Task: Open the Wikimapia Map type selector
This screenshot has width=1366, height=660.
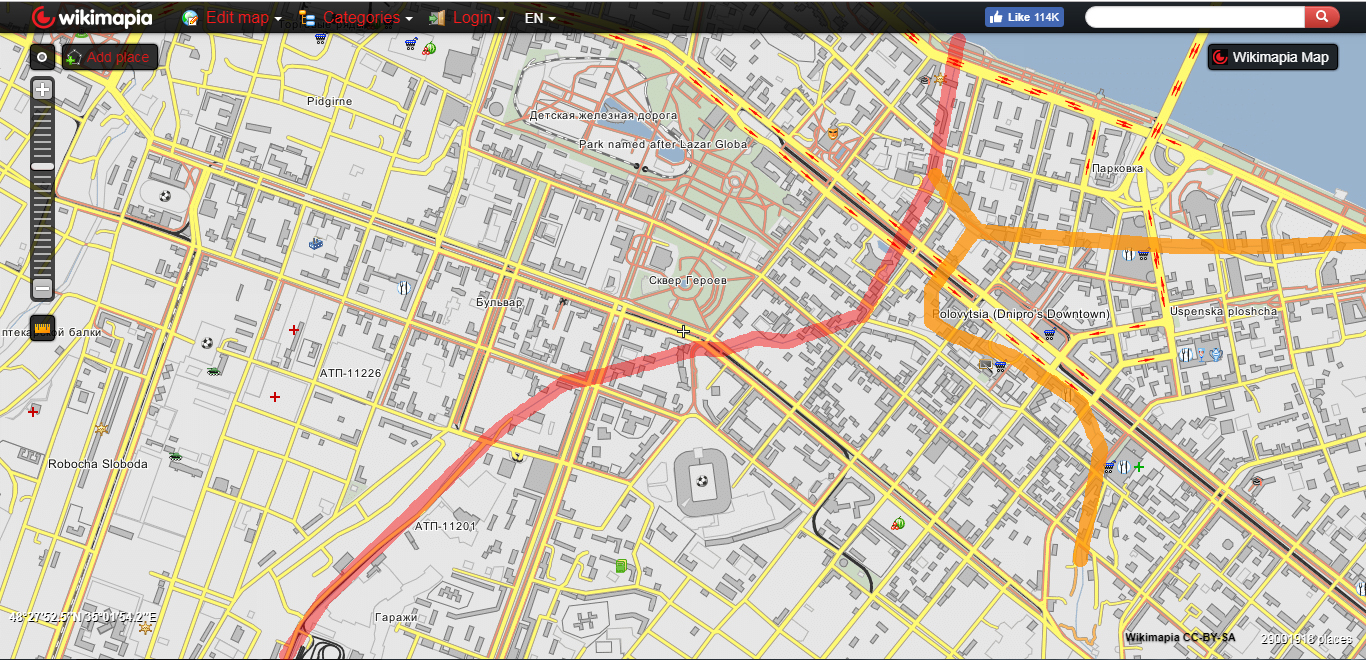Action: point(1272,57)
